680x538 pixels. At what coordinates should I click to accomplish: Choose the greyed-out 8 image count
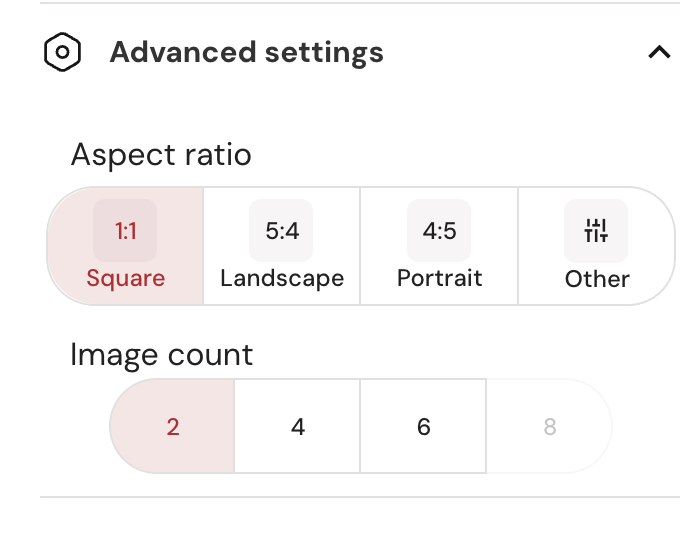(549, 426)
